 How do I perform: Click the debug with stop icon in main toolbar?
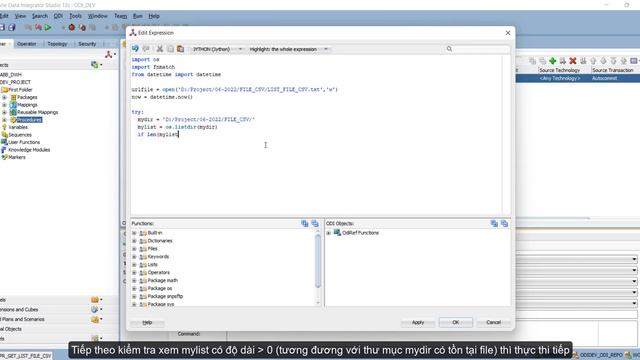[x=82, y=27]
